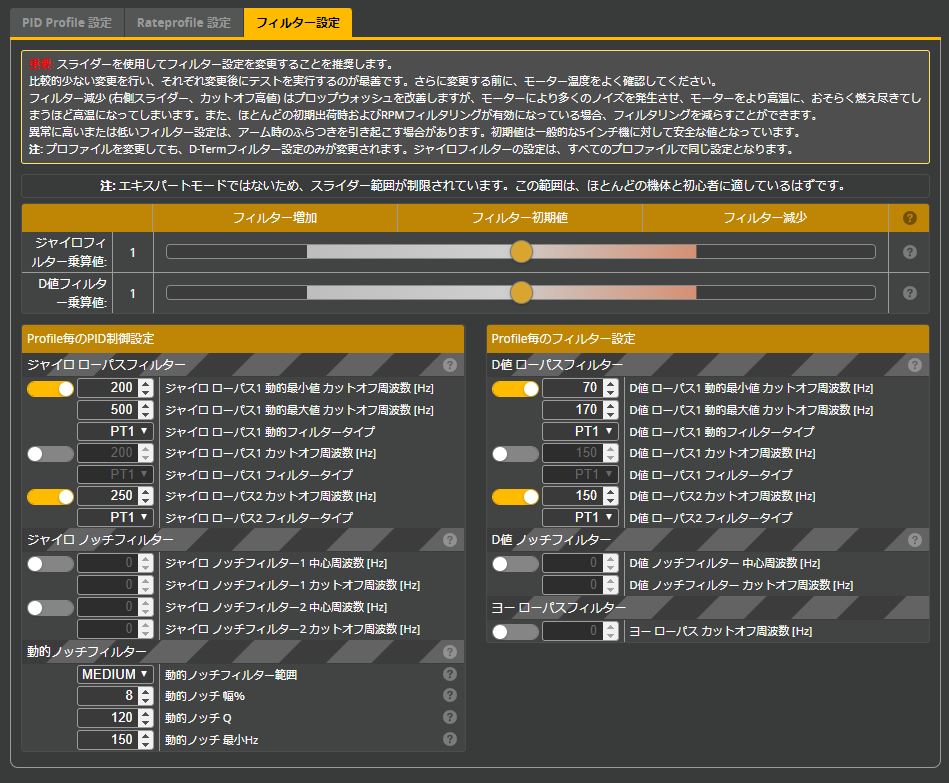Adjust the D値フィルター乗算値 slider handle

[x=521, y=293]
